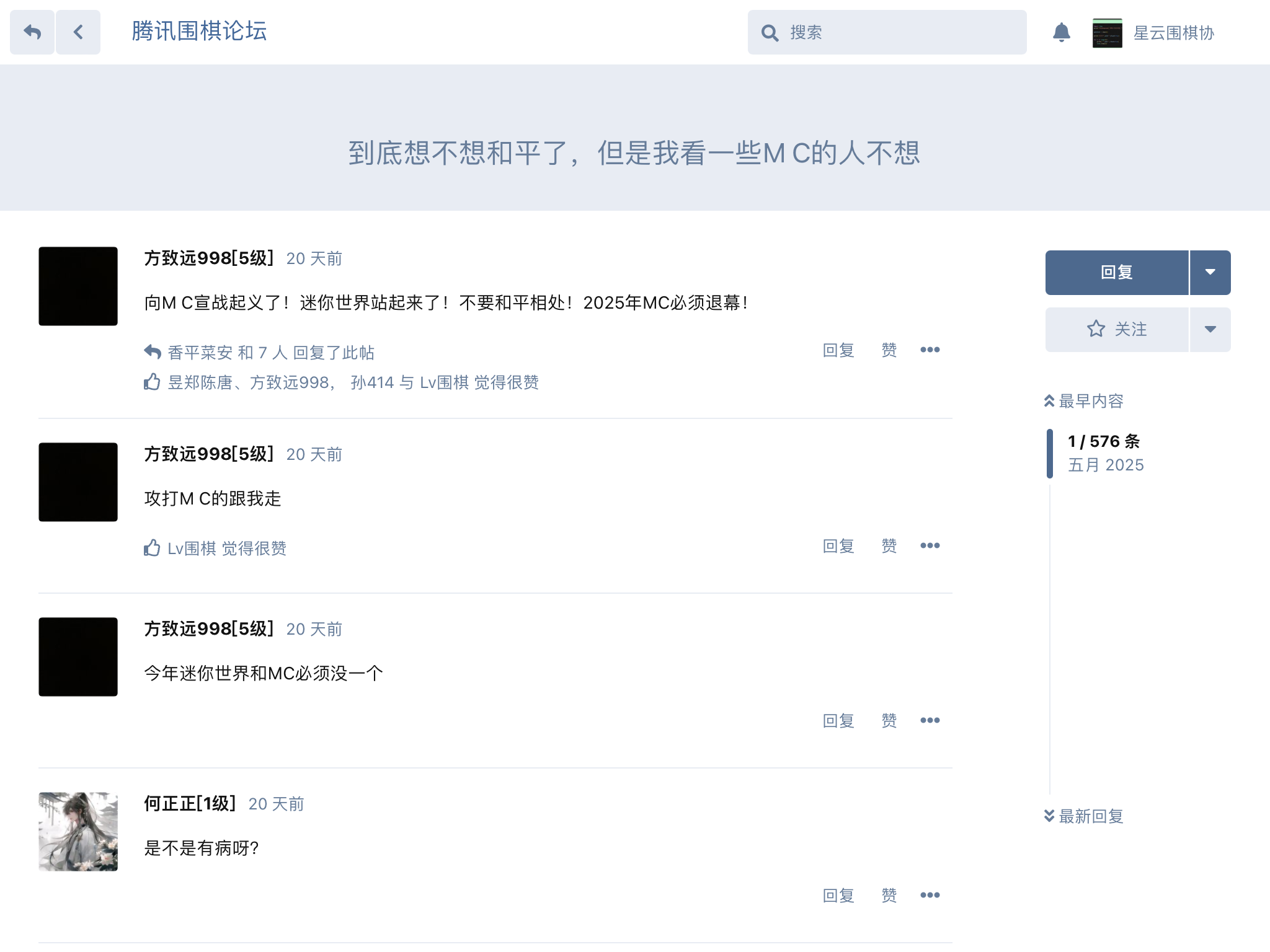The image size is (1270, 952).
Task: Click 20 天前 timestamp on 何正正 post
Action: point(277,804)
